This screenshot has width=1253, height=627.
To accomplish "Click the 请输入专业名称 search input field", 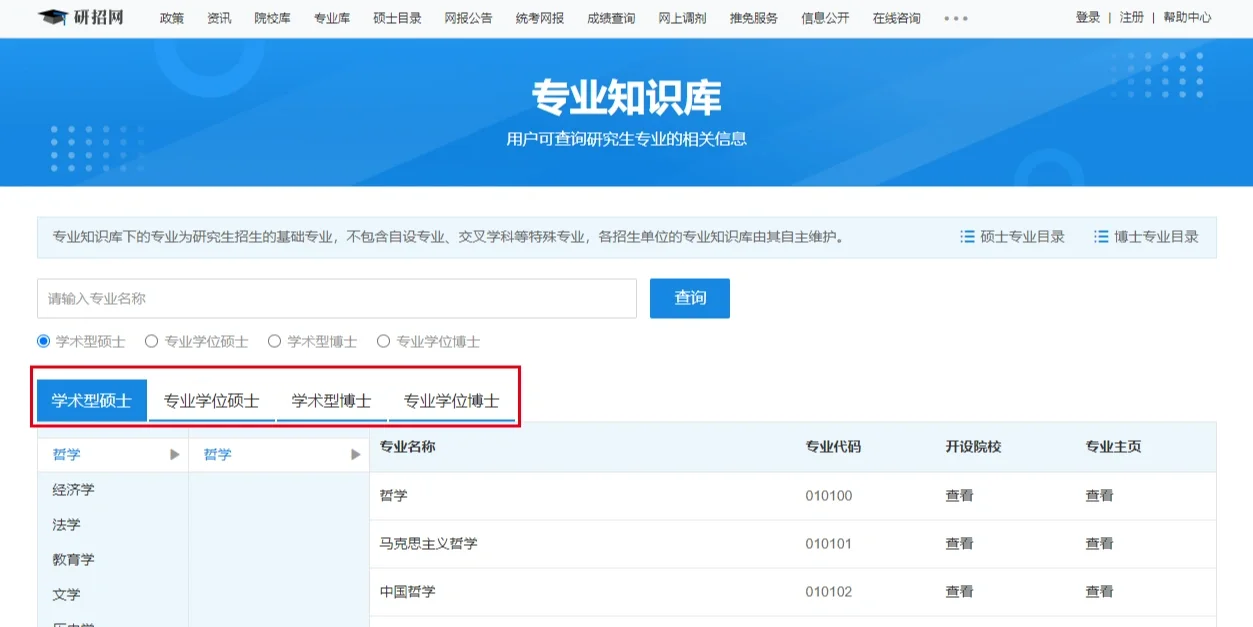I will coord(340,298).
